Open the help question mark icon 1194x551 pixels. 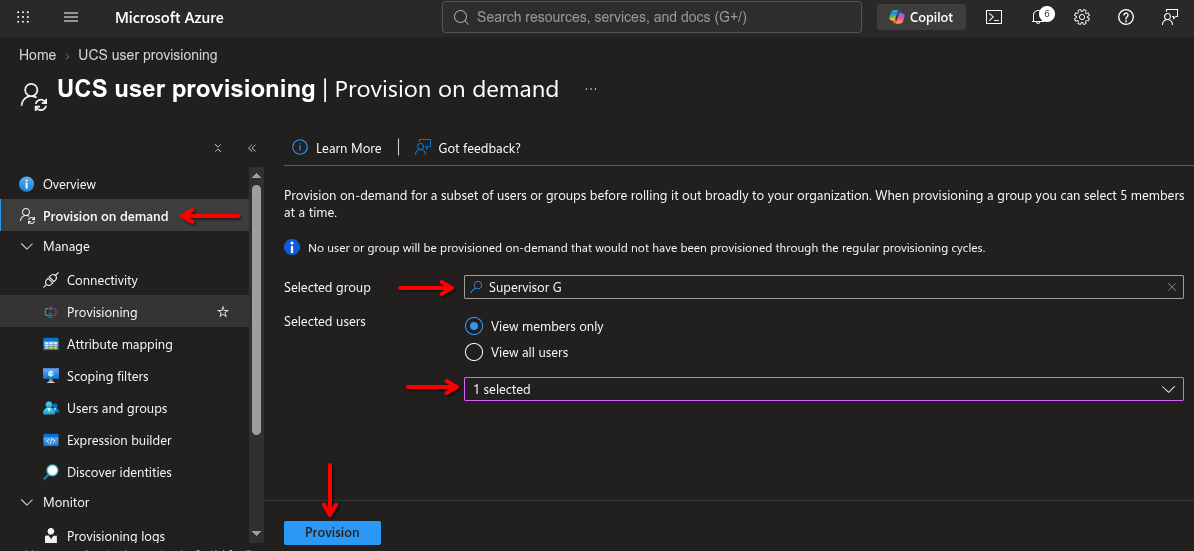(1126, 17)
